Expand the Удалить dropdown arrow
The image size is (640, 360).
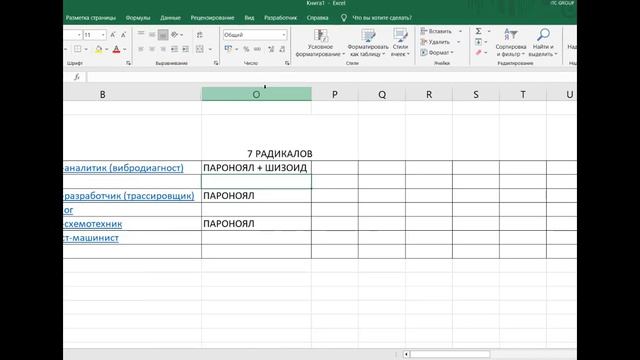pos(458,42)
